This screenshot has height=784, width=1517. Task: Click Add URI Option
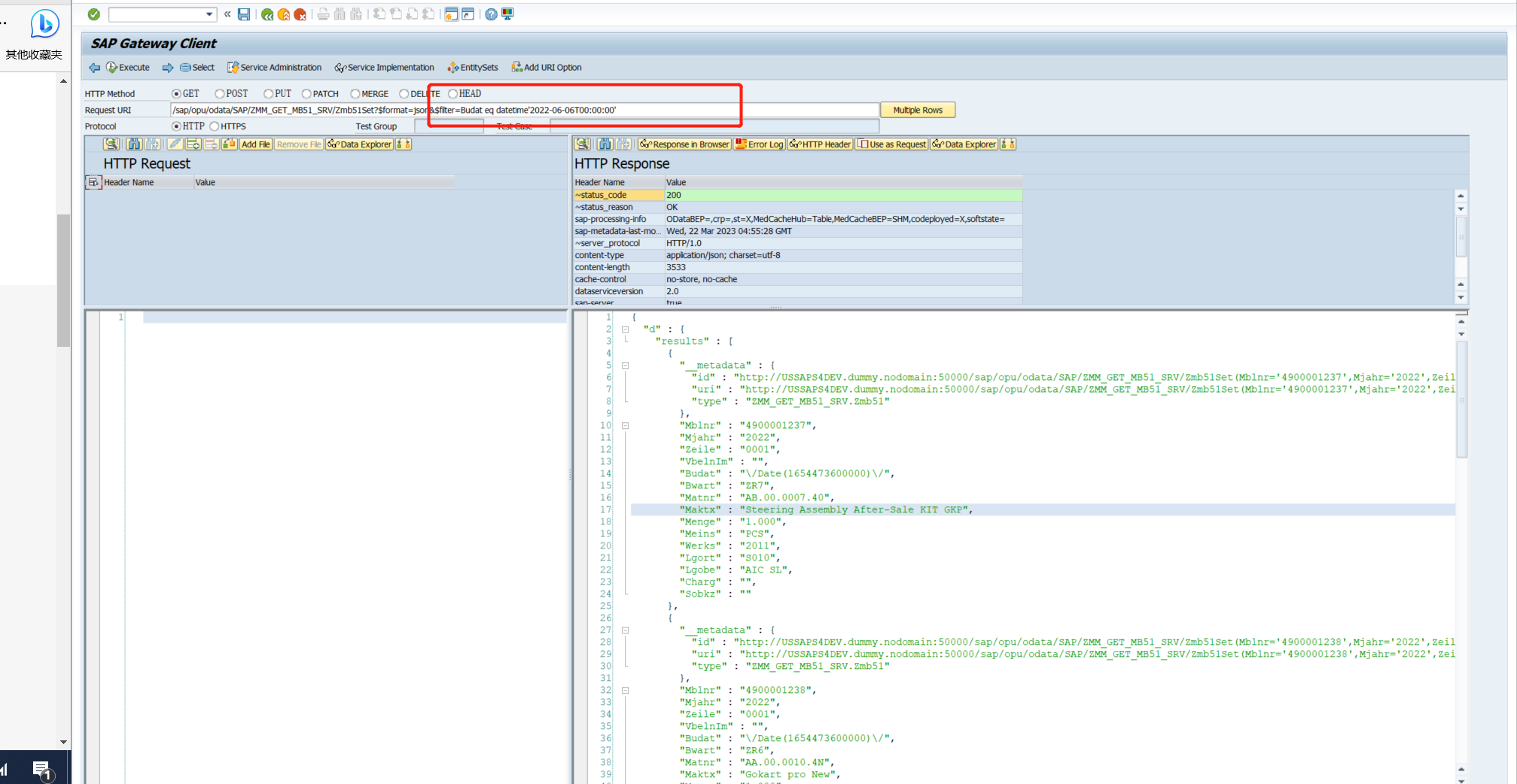[547, 68]
